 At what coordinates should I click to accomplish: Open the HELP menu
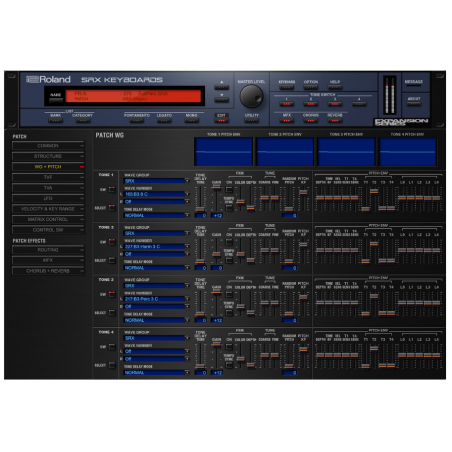(335, 87)
